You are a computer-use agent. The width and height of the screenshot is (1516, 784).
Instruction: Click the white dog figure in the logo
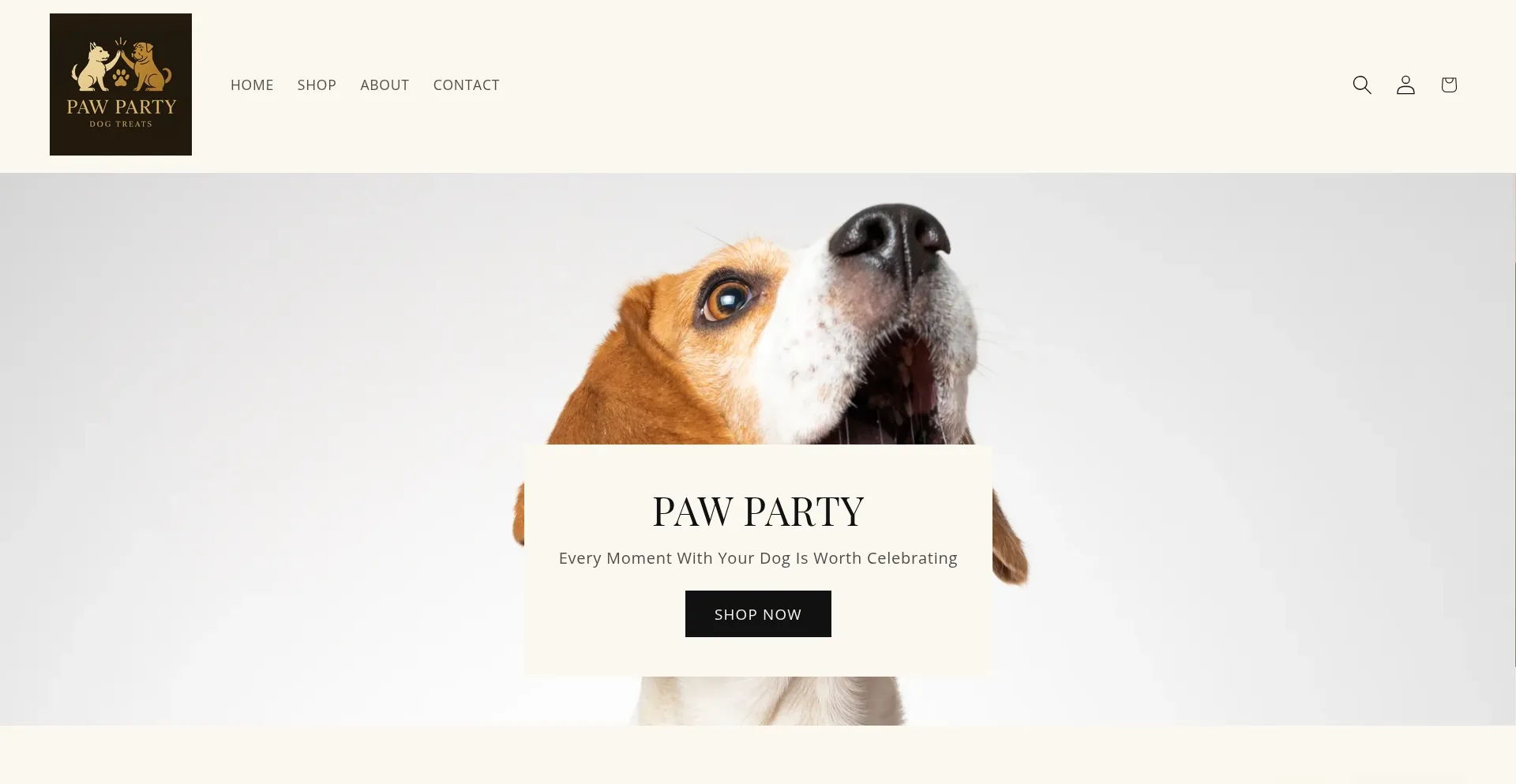[94, 67]
